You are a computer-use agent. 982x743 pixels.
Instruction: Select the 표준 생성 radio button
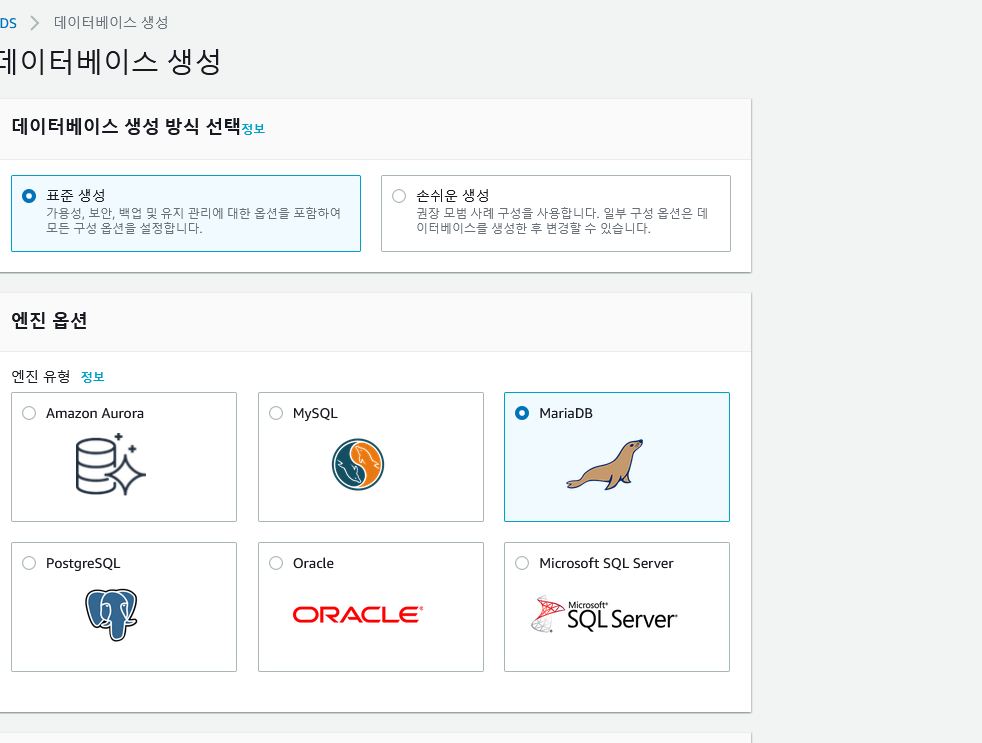click(x=29, y=196)
